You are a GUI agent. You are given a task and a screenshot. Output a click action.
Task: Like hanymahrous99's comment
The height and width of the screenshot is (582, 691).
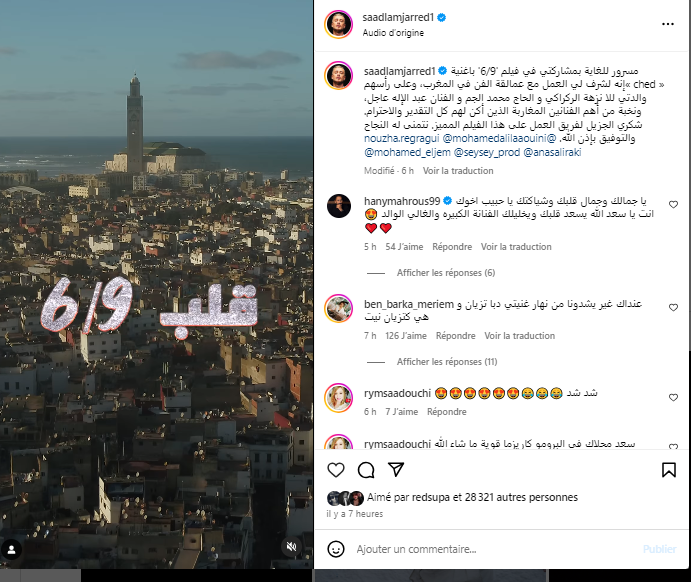[673, 204]
